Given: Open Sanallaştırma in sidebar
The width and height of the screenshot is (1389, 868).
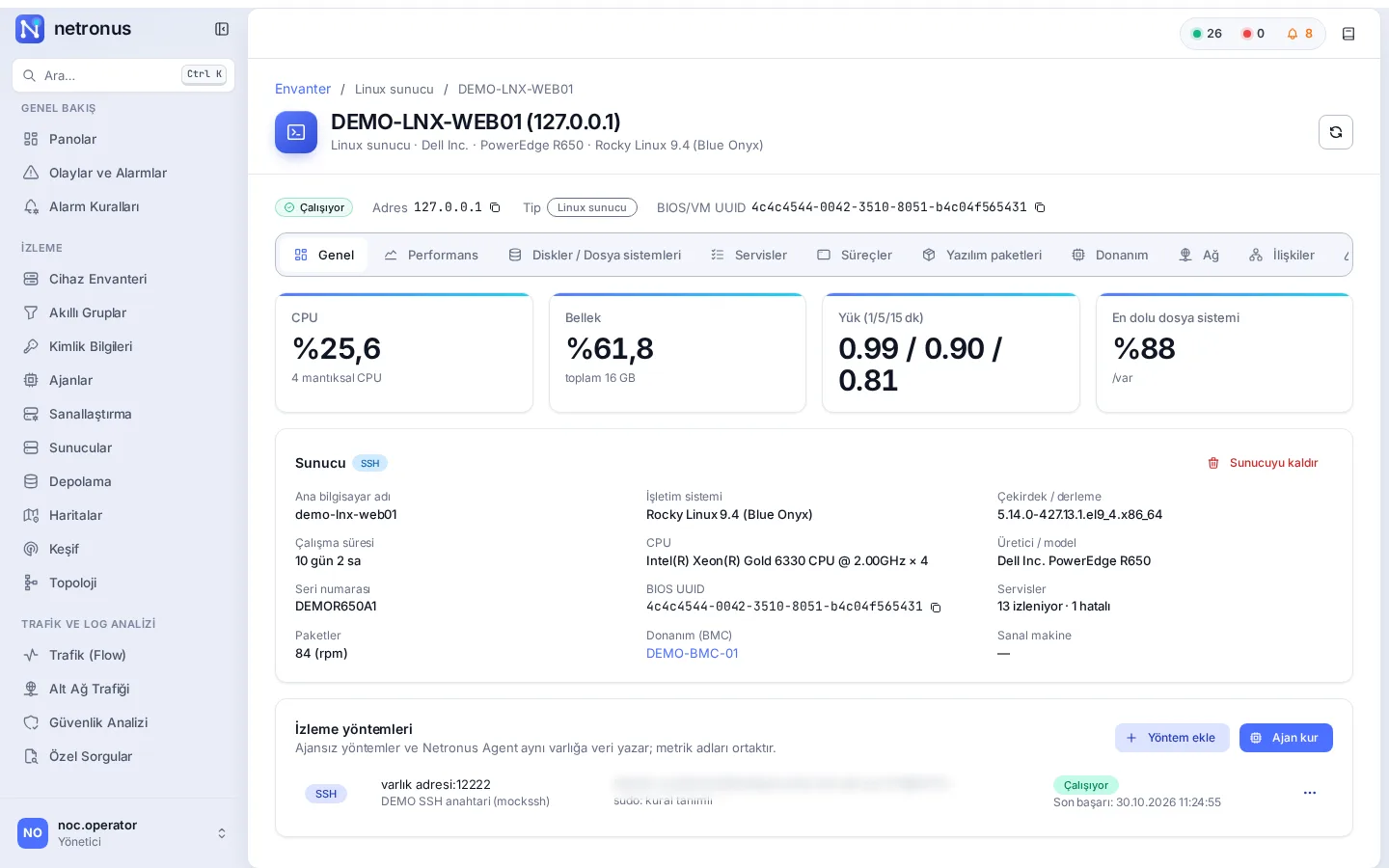Looking at the screenshot, I should pos(123,414).
